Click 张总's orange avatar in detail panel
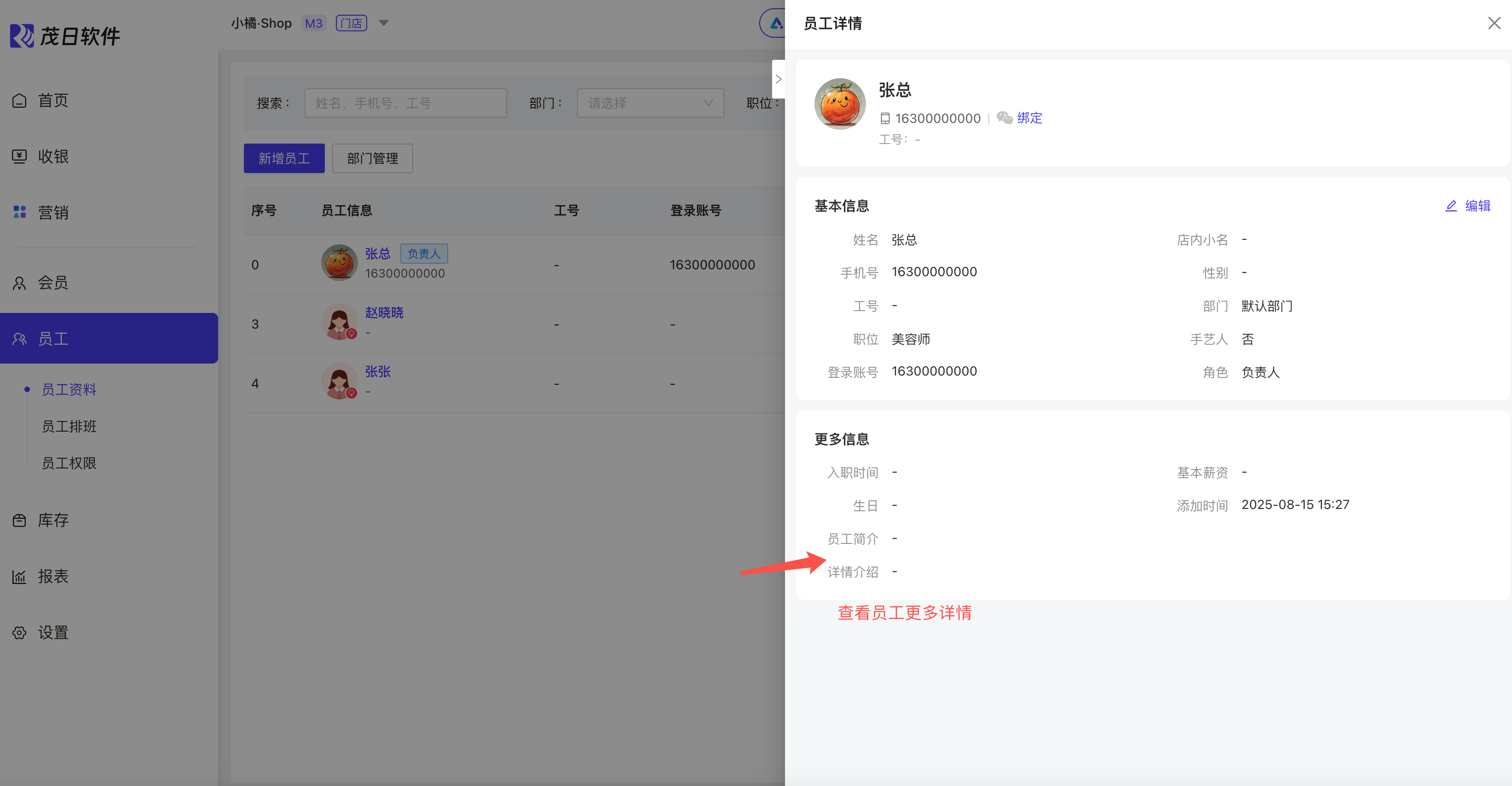 click(x=839, y=104)
